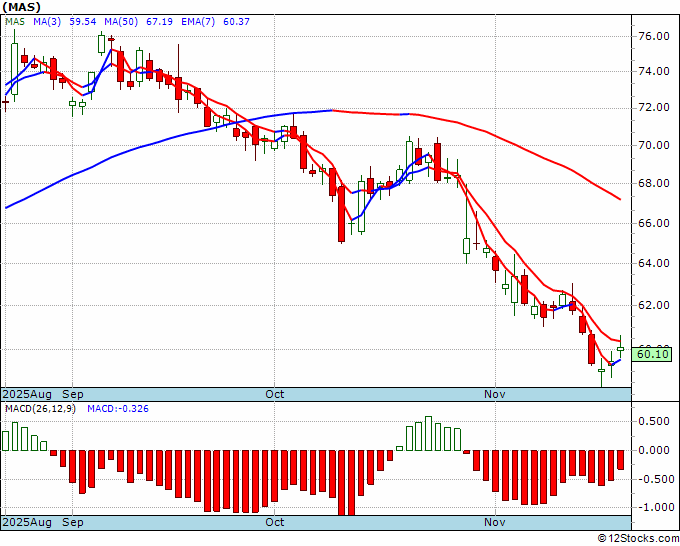Click the Nov marker on price timeline
The image size is (680, 546).
pyautogui.click(x=495, y=394)
